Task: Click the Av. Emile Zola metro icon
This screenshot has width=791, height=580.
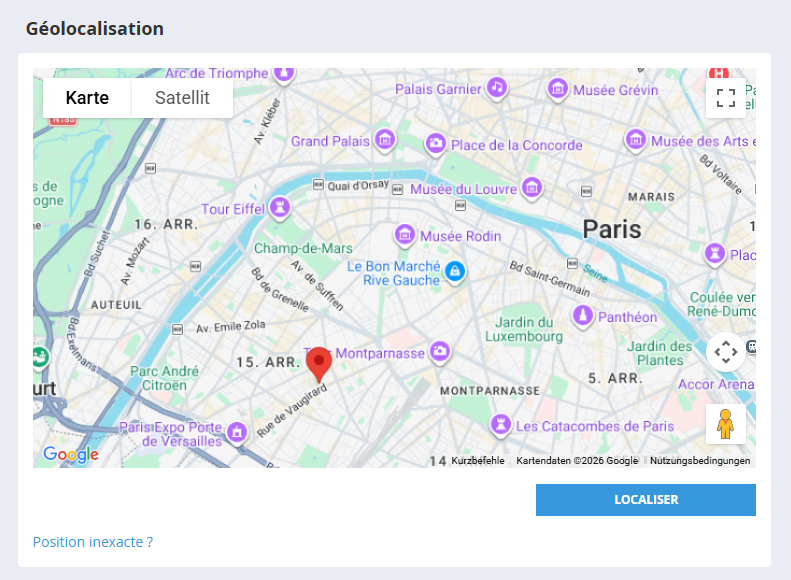Action: pyautogui.click(x=178, y=330)
